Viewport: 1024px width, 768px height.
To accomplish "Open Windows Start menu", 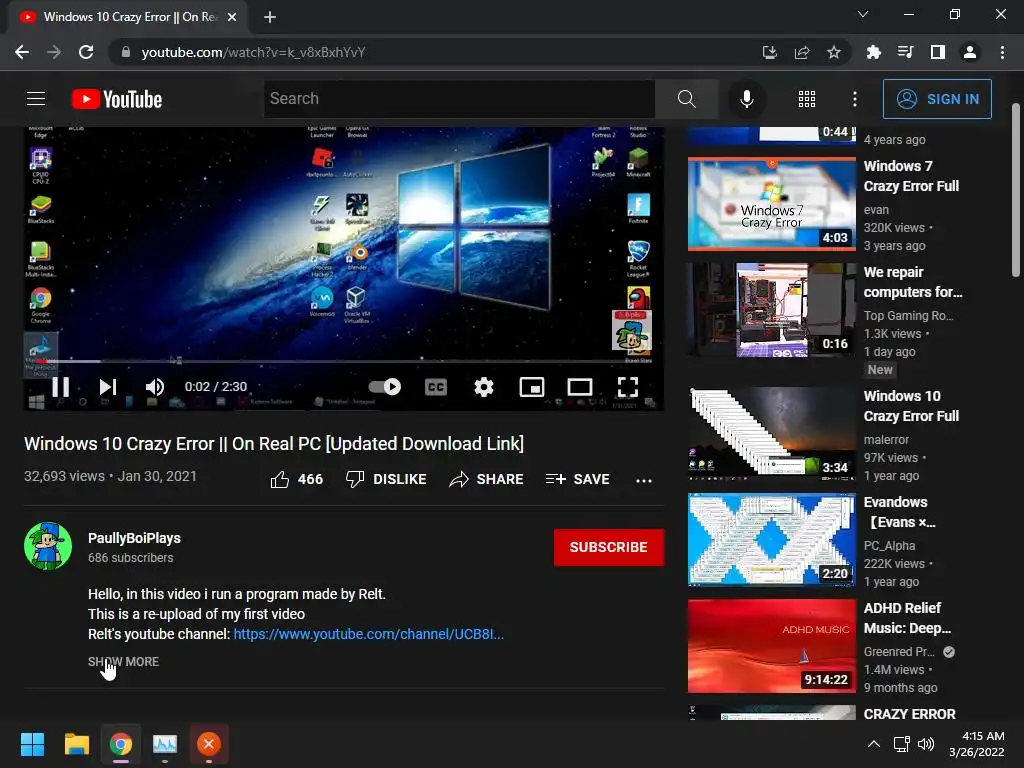I will [32, 744].
